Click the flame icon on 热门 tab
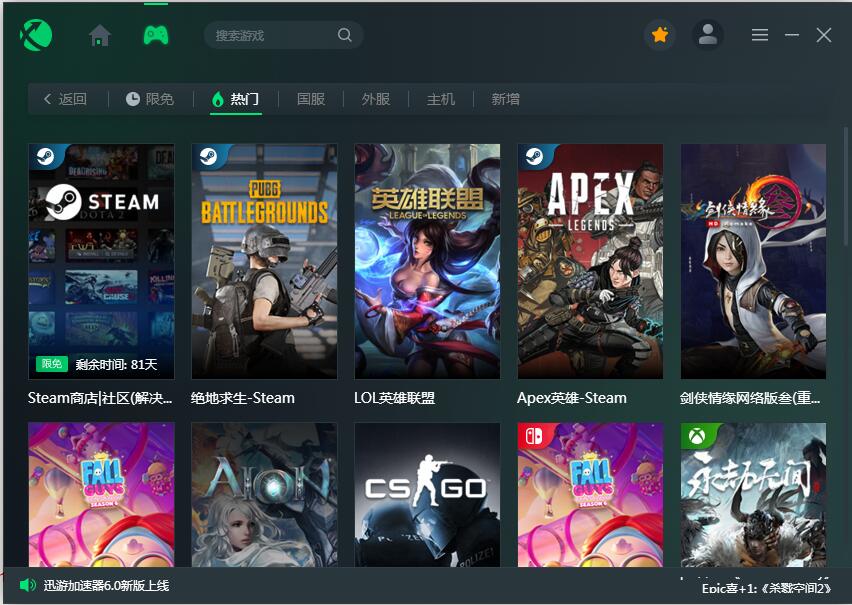 (219, 98)
